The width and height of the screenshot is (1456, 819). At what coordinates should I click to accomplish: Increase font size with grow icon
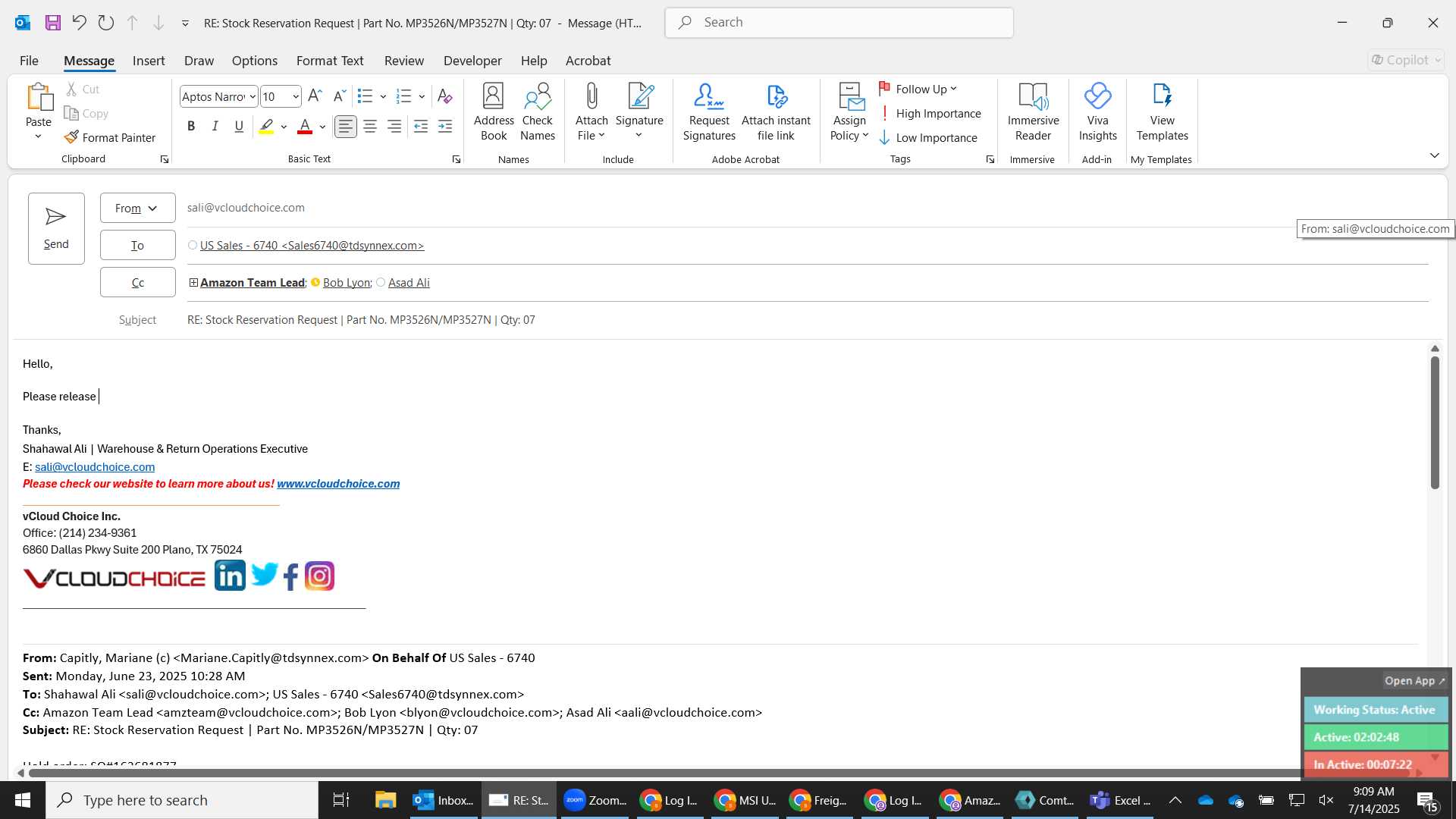click(315, 96)
